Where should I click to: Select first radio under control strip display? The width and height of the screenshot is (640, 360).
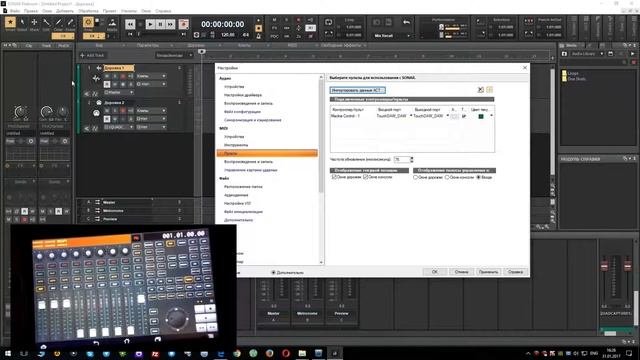coord(416,178)
